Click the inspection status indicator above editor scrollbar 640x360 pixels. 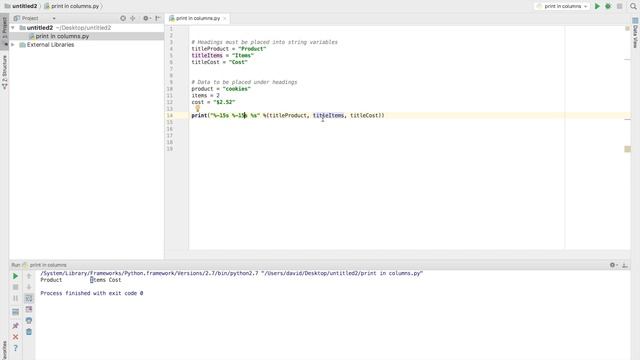pos(627,29)
